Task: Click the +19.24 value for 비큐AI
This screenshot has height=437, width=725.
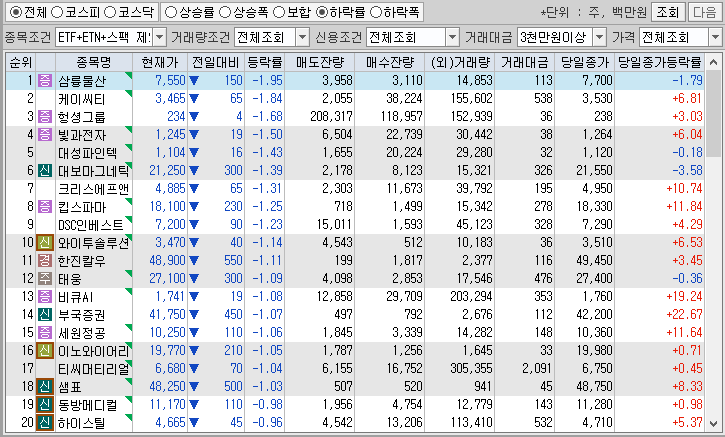Action: point(684,297)
